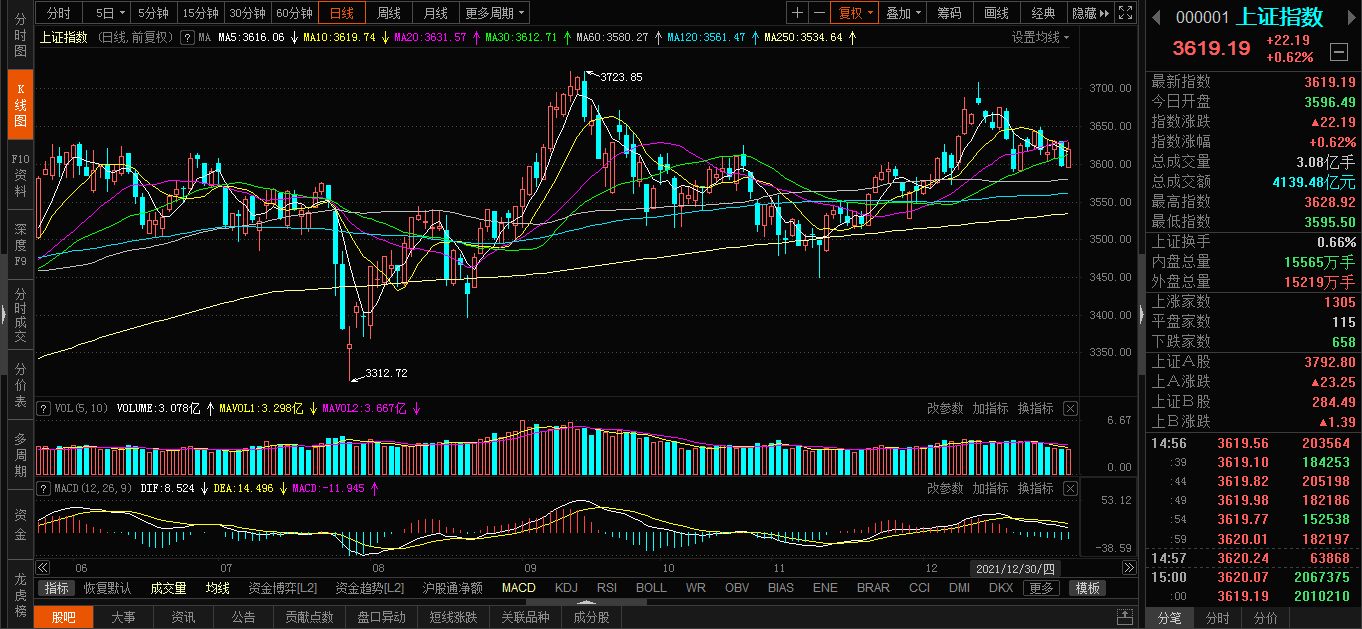Select the 资讯 tab at bottom
Viewport: 1362px width, 629px height.
183,617
